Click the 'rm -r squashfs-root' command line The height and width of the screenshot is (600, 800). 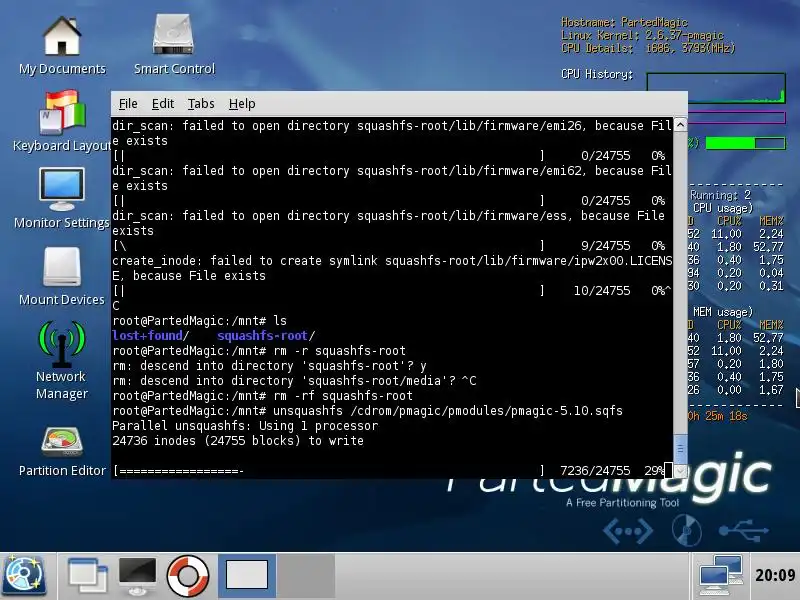click(x=259, y=351)
